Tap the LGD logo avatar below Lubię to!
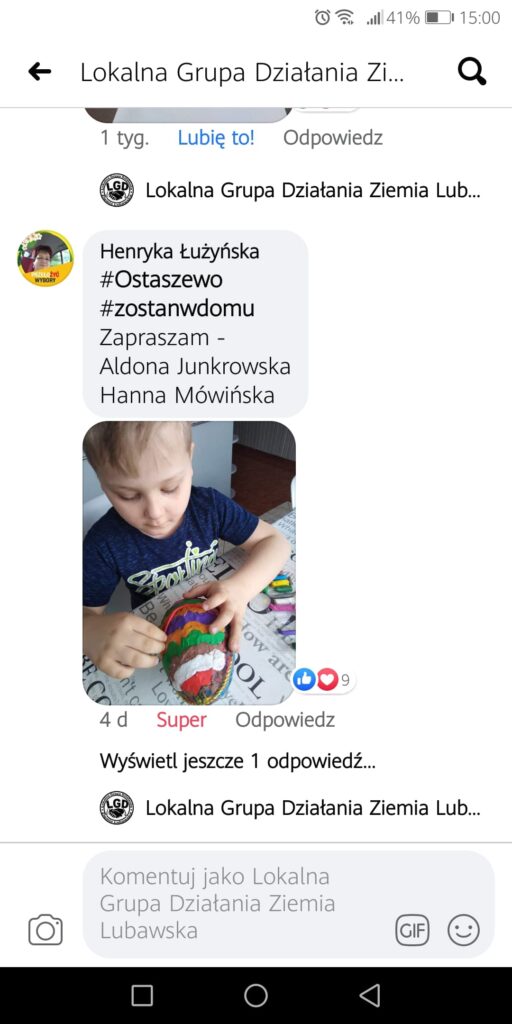The height and width of the screenshot is (1024, 512). click(x=117, y=190)
